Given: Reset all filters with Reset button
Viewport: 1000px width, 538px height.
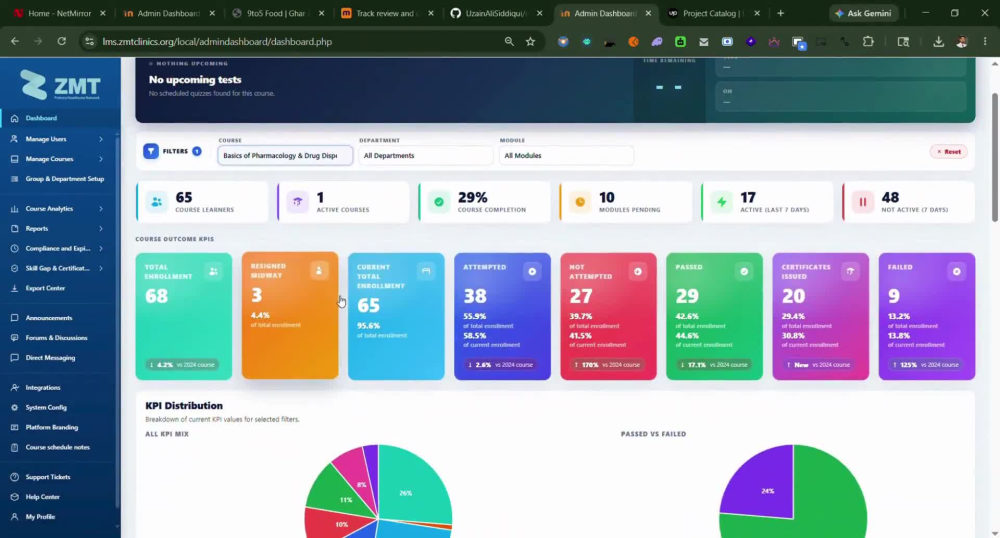Looking at the screenshot, I should (x=948, y=152).
